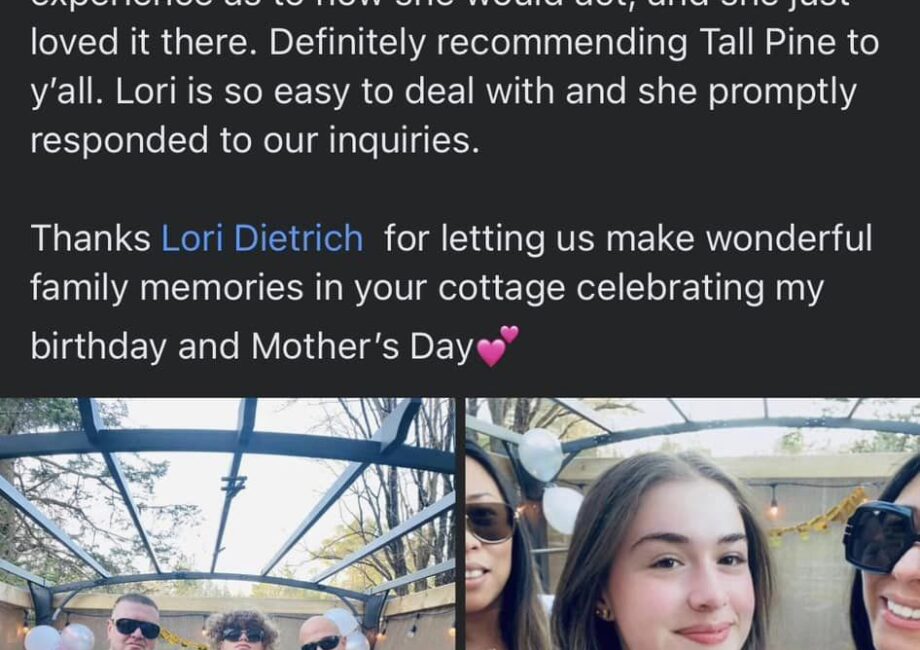Open the left pergola group photo
The width and height of the screenshot is (920, 650).
[x=227, y=524]
